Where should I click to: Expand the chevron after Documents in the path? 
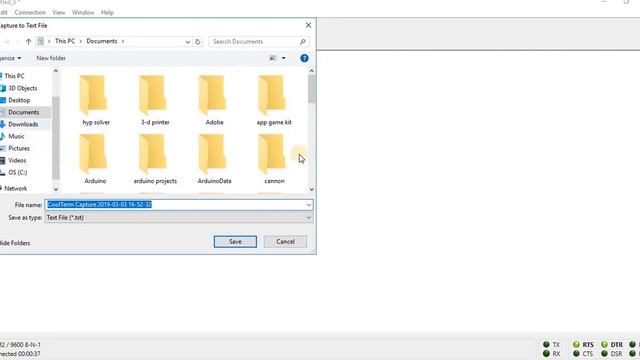pos(123,41)
